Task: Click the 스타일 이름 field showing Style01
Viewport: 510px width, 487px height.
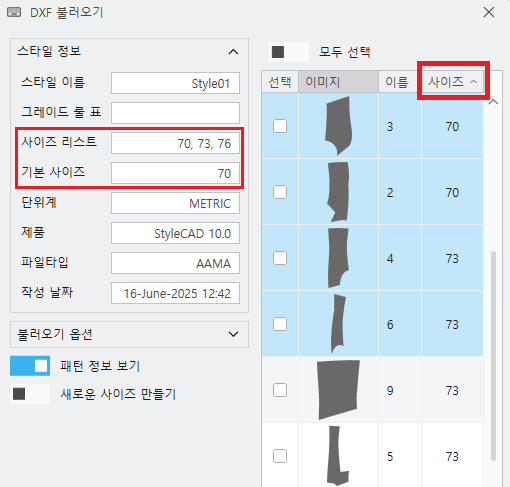Action: click(x=175, y=83)
